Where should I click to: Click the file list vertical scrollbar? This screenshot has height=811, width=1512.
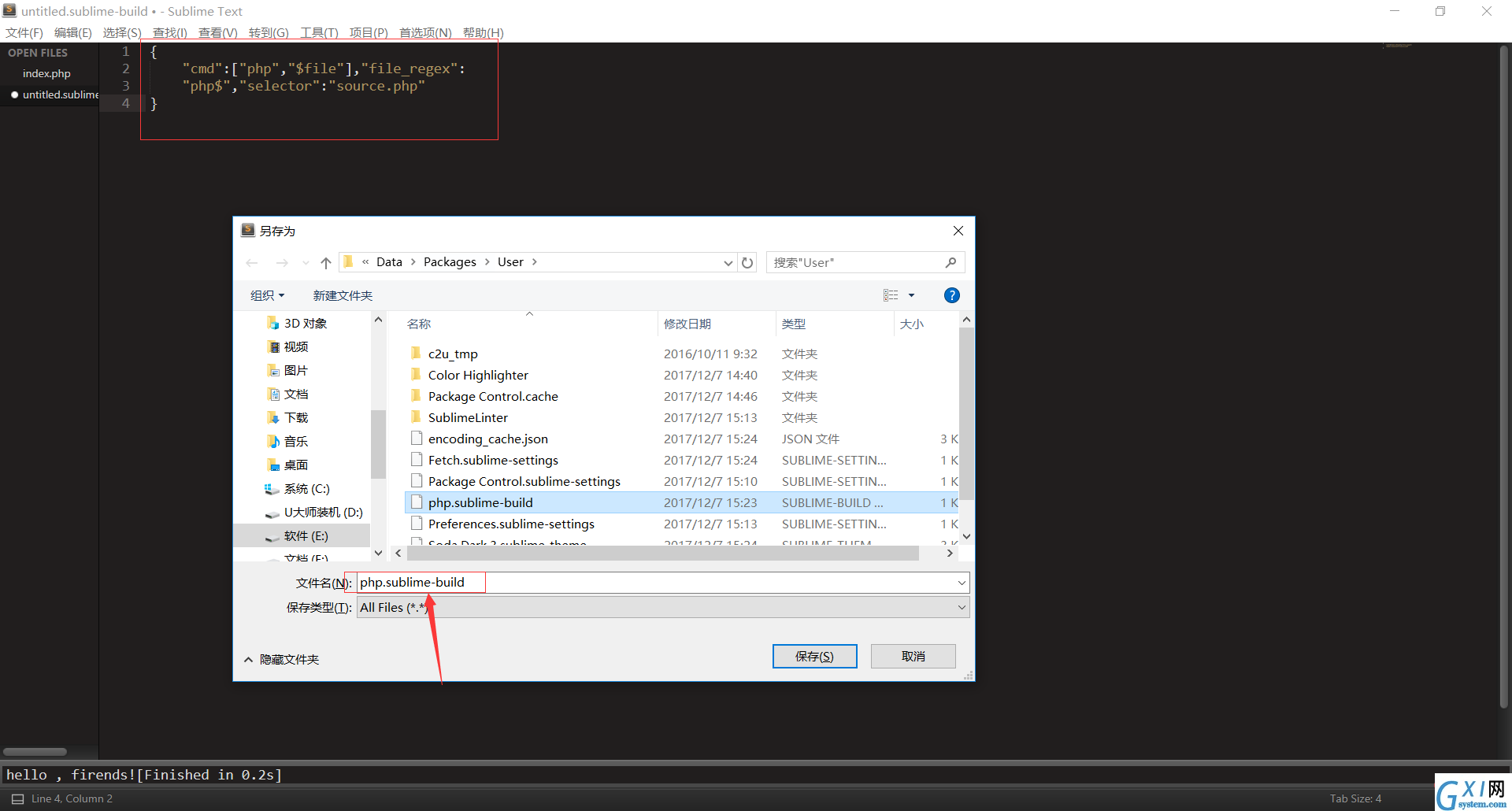tap(966, 413)
